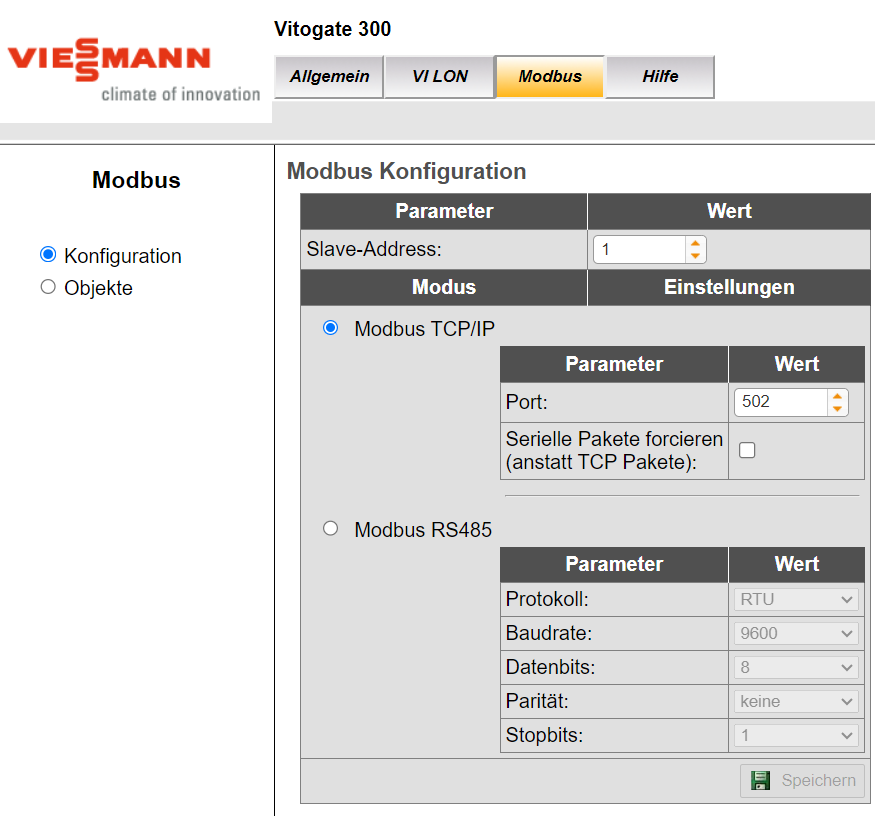Enable Serielle Pakete forcieren checkbox
875x816 pixels.
click(x=747, y=450)
